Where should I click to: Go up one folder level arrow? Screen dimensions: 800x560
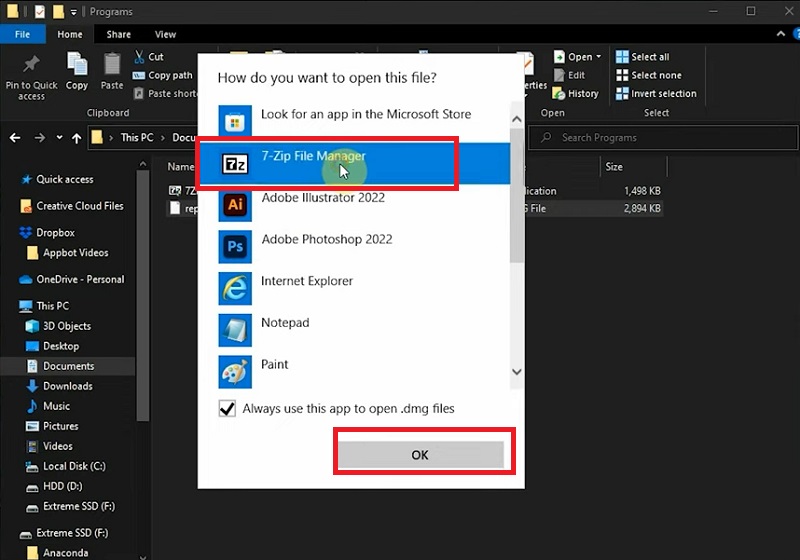(x=77, y=138)
